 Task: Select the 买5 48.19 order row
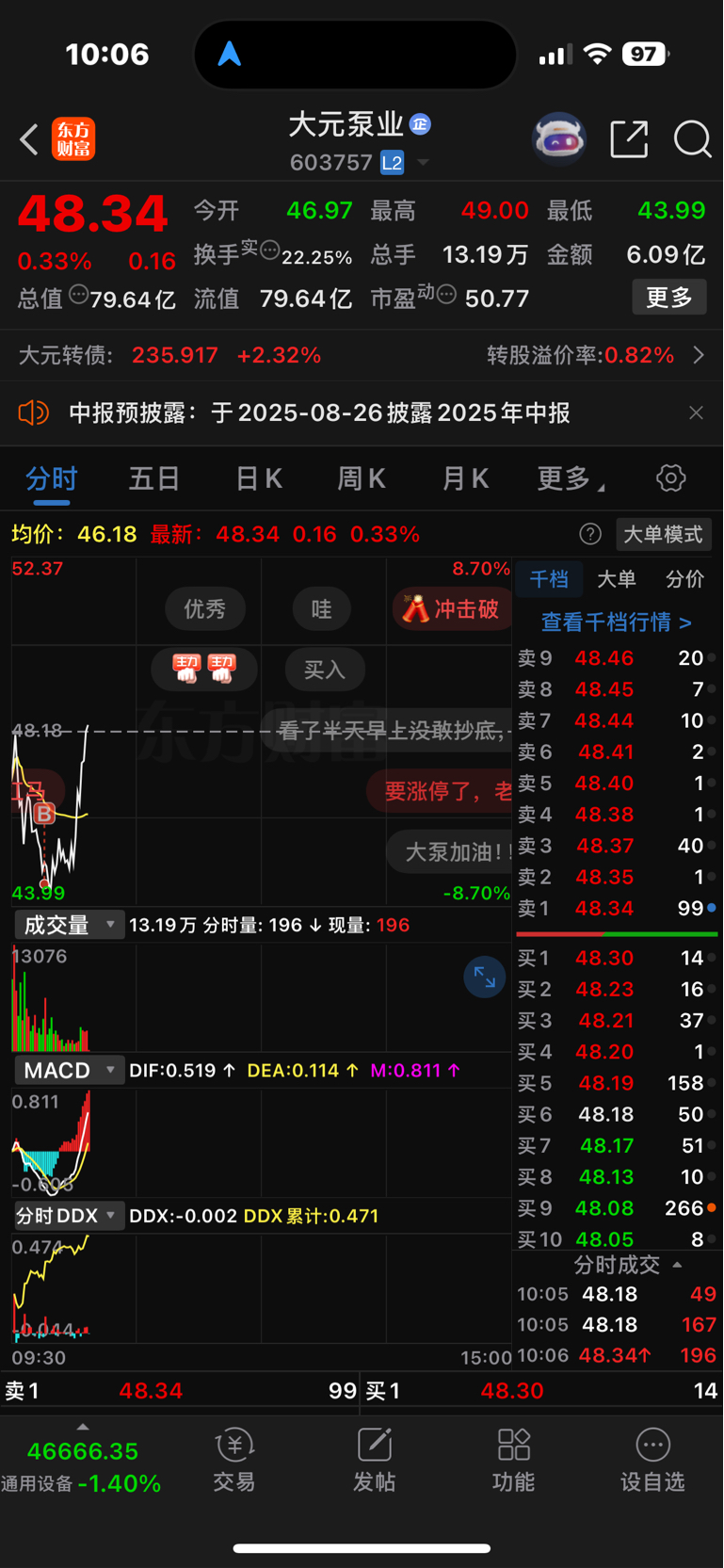617,1083
